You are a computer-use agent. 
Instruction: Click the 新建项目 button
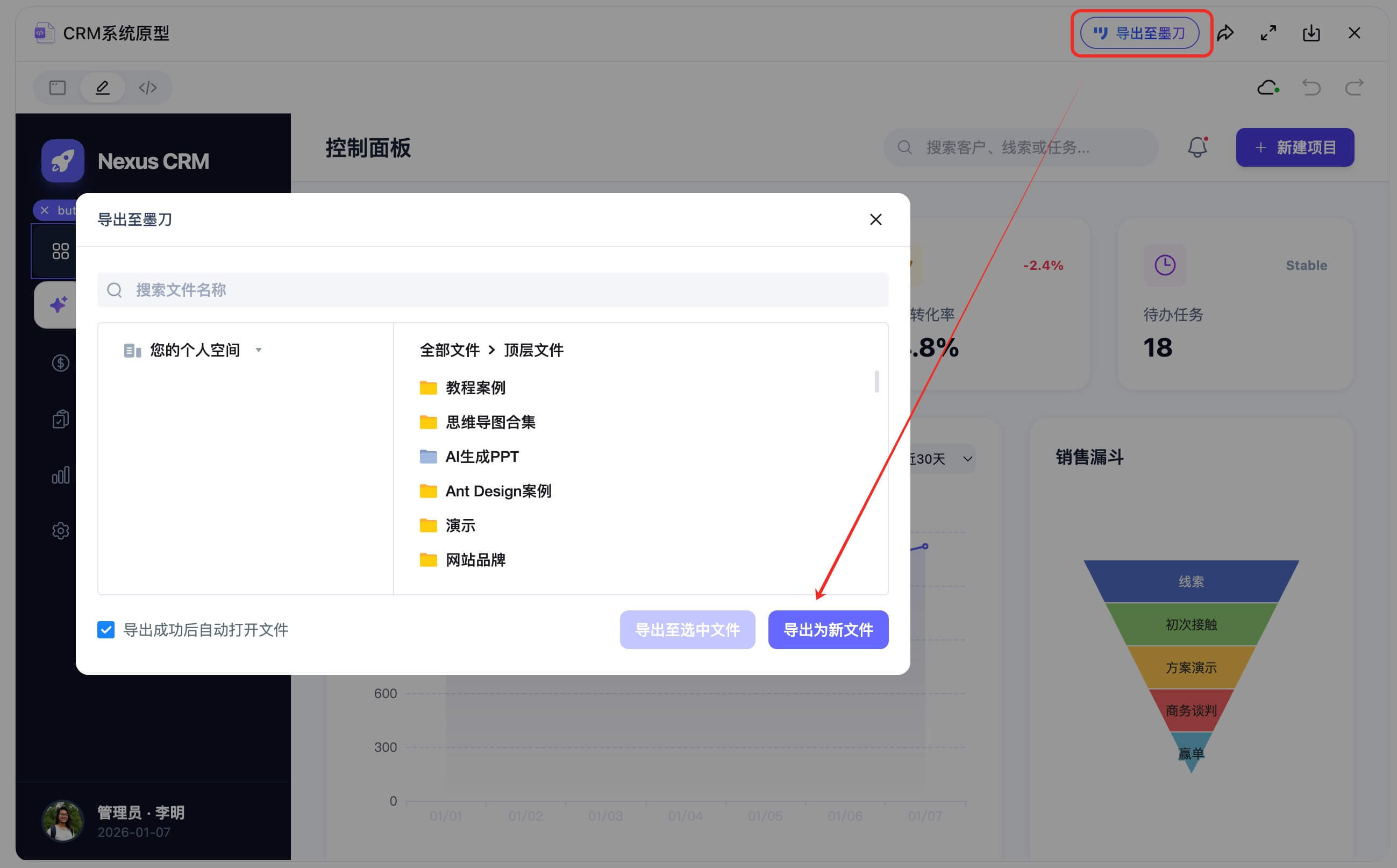coord(1295,147)
